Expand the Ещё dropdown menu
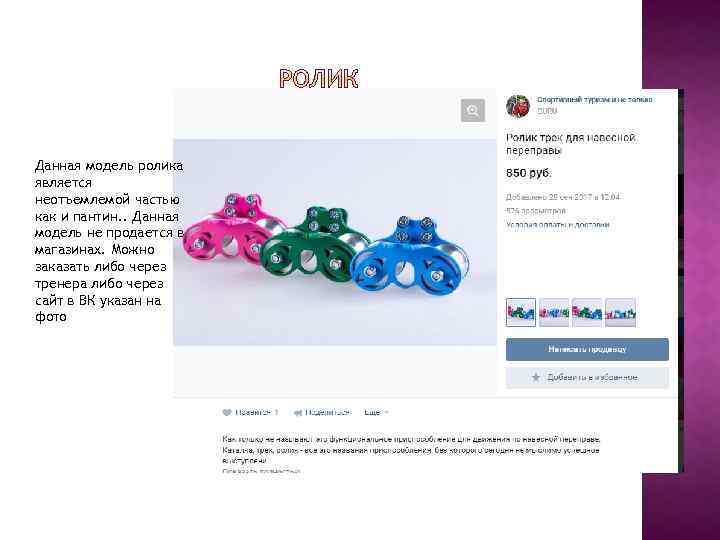The height and width of the screenshot is (540, 720). pos(376,412)
